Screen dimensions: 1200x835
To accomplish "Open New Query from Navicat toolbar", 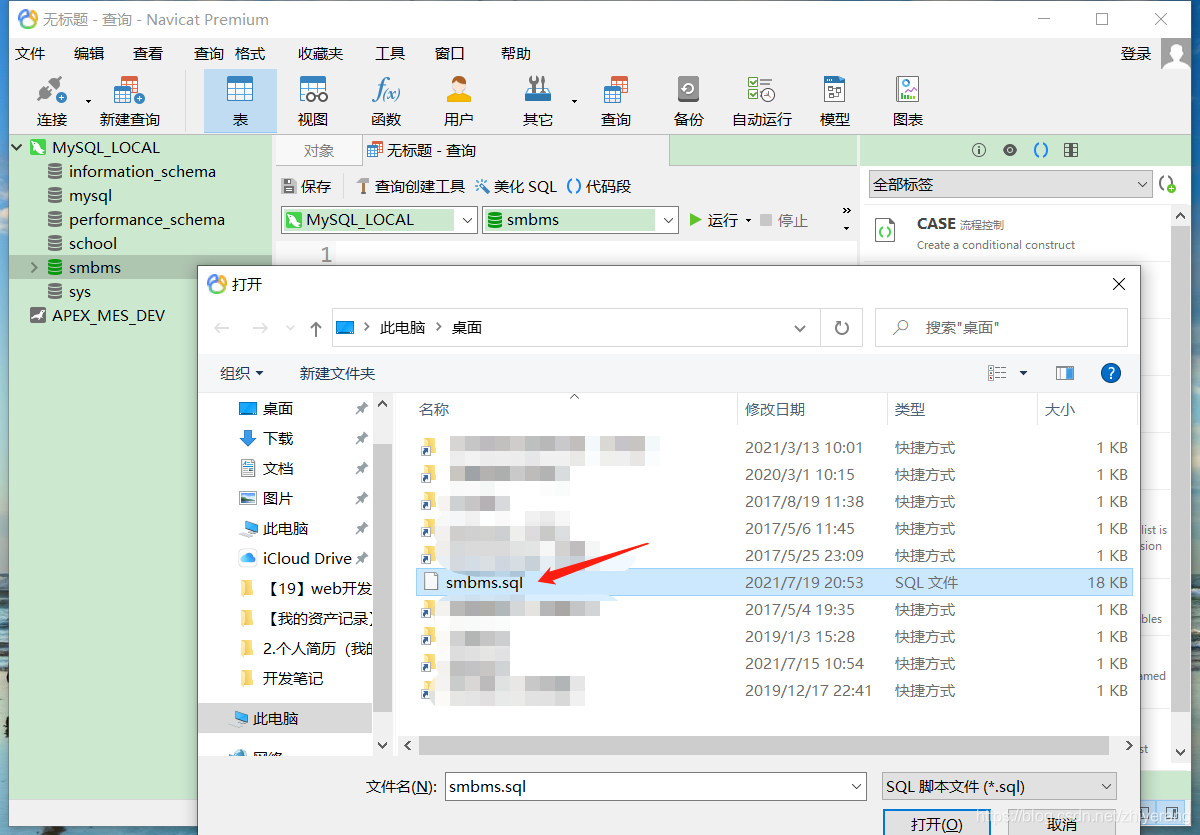I will point(129,101).
